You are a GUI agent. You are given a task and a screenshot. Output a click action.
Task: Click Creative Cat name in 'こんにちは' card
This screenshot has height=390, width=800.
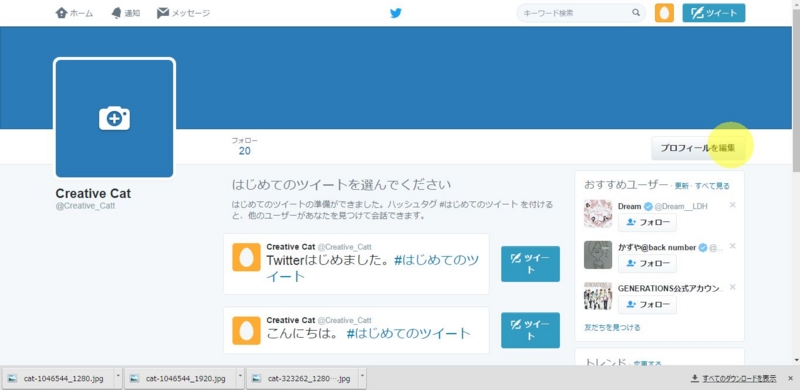click(x=291, y=320)
